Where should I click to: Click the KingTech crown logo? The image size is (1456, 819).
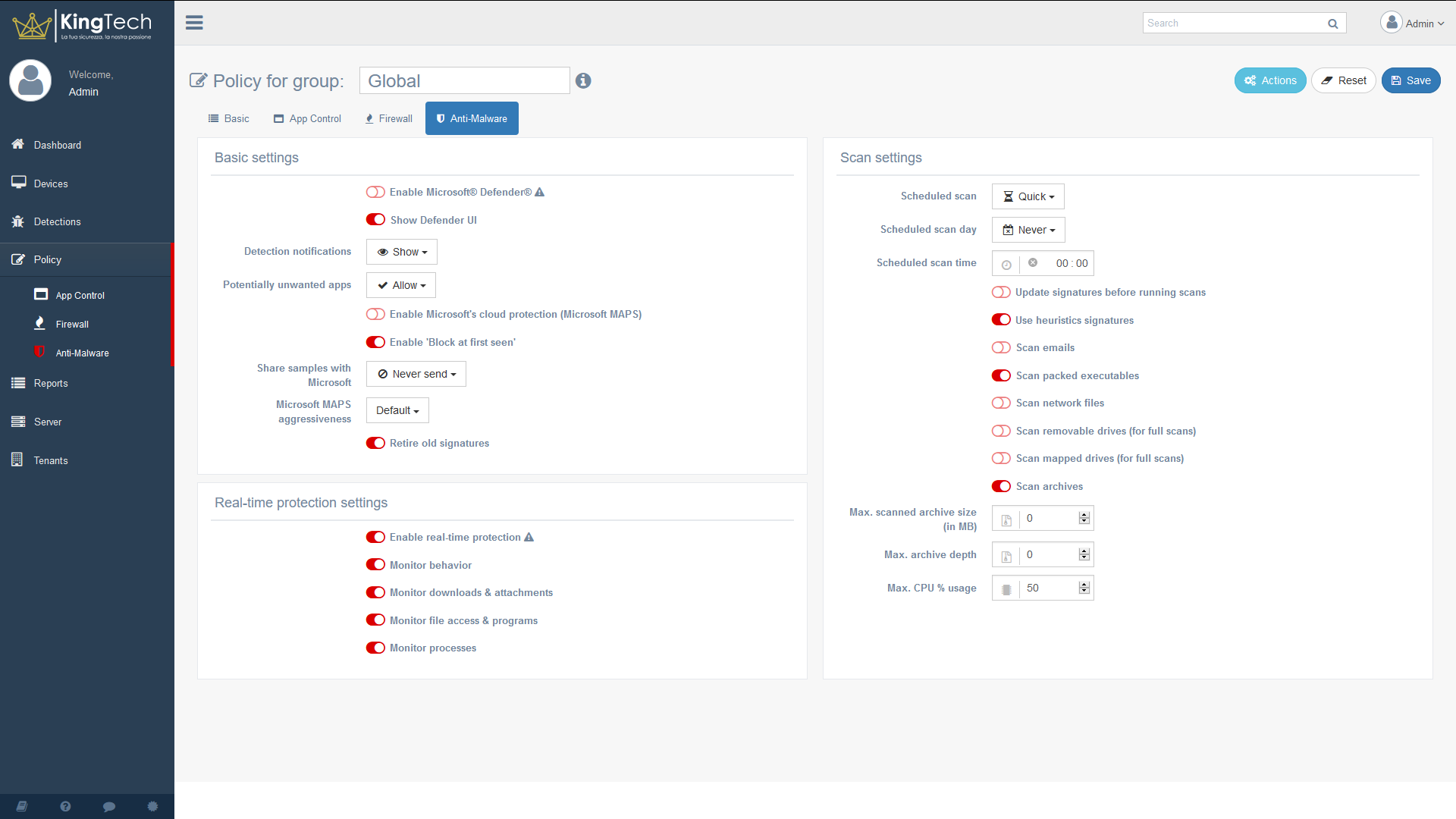[32, 26]
